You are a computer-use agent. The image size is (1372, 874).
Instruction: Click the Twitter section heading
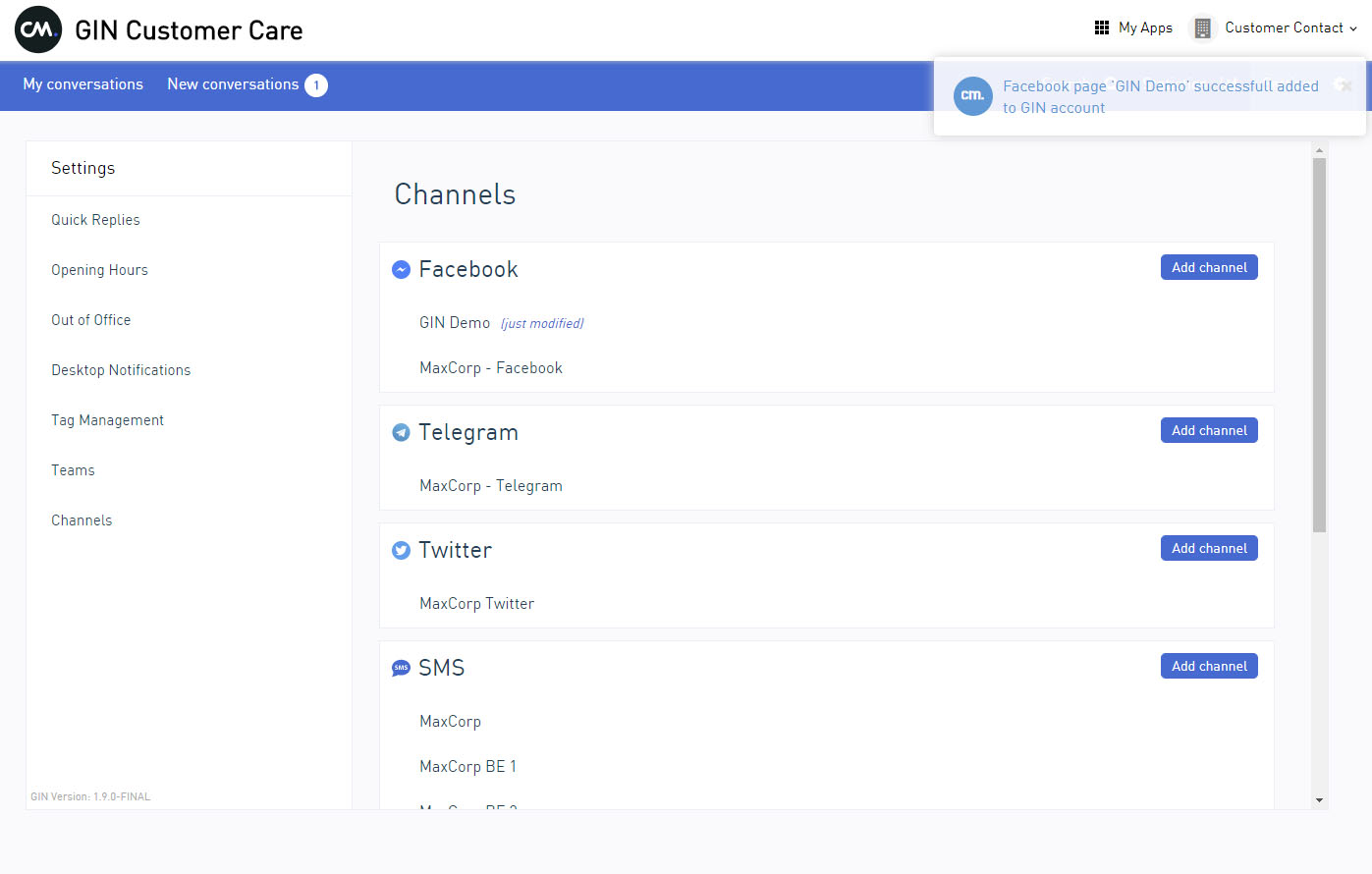[x=455, y=550]
